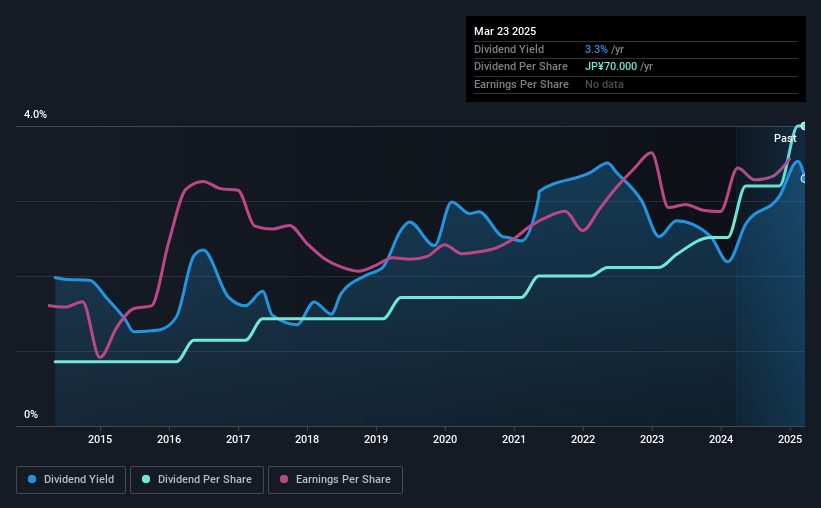Click the 2021 x-axis label
821x508 pixels.
pyautogui.click(x=514, y=439)
